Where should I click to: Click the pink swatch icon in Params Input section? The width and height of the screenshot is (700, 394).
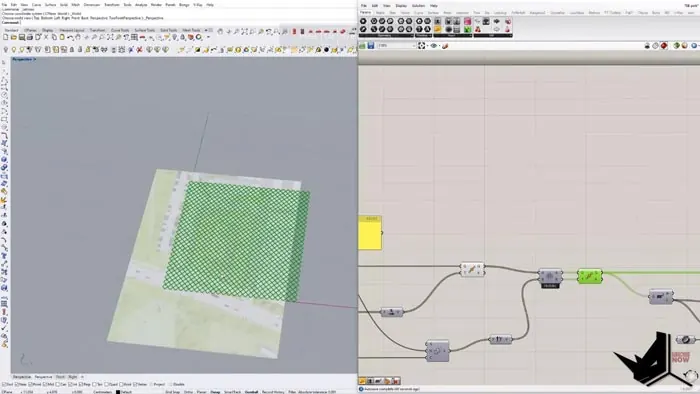point(467,21)
